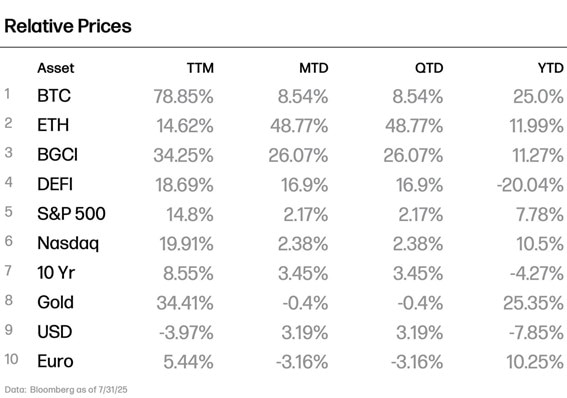This screenshot has width=567, height=398.
Task: Click the MTD column header
Action: [314, 68]
